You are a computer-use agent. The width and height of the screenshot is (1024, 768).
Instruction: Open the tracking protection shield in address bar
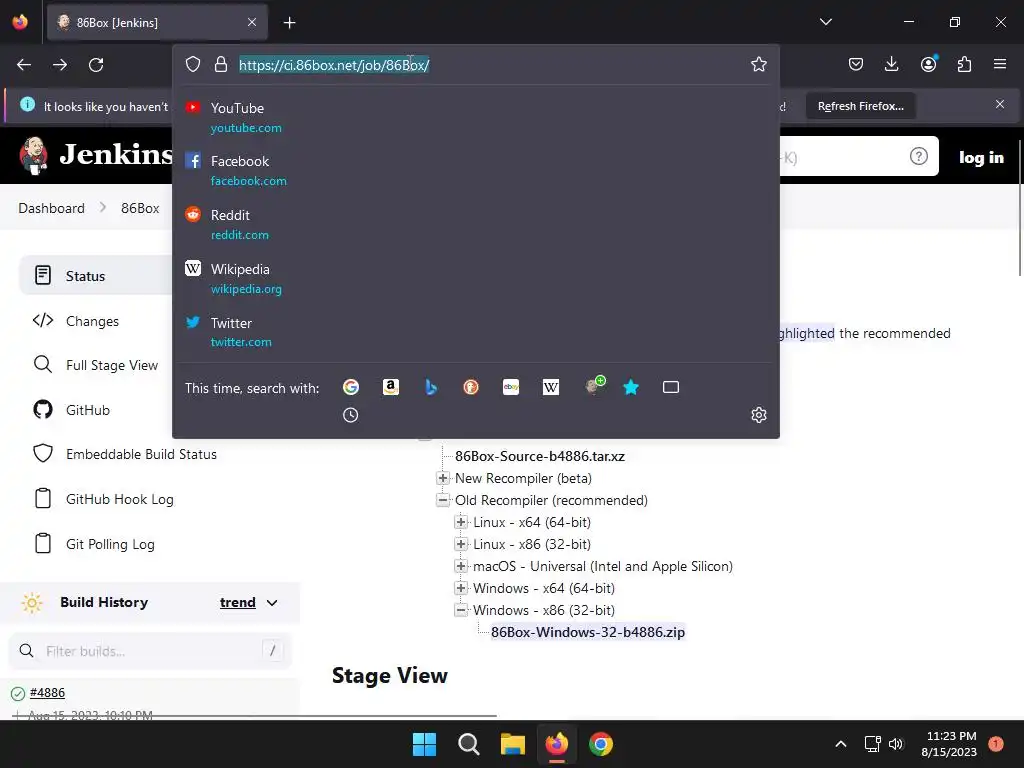(193, 65)
